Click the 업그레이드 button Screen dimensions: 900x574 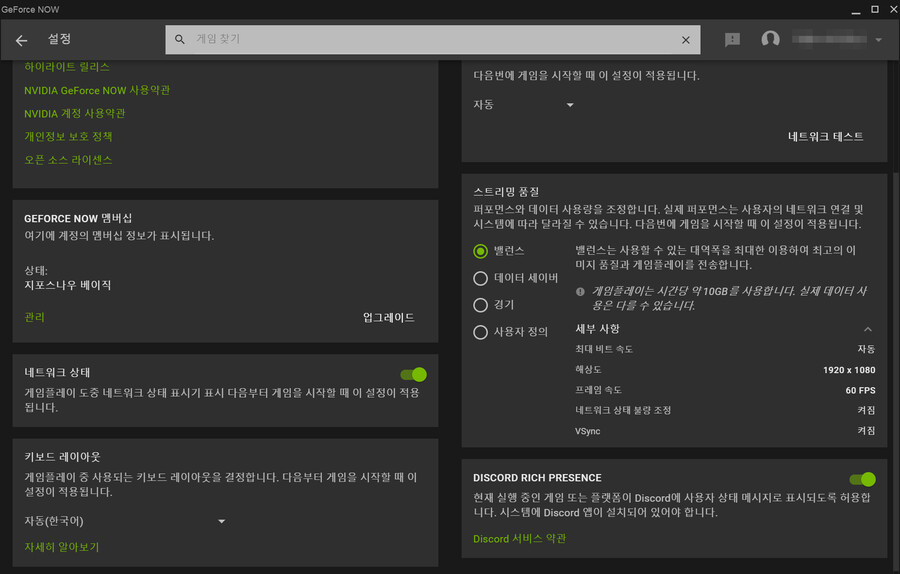click(x=389, y=317)
